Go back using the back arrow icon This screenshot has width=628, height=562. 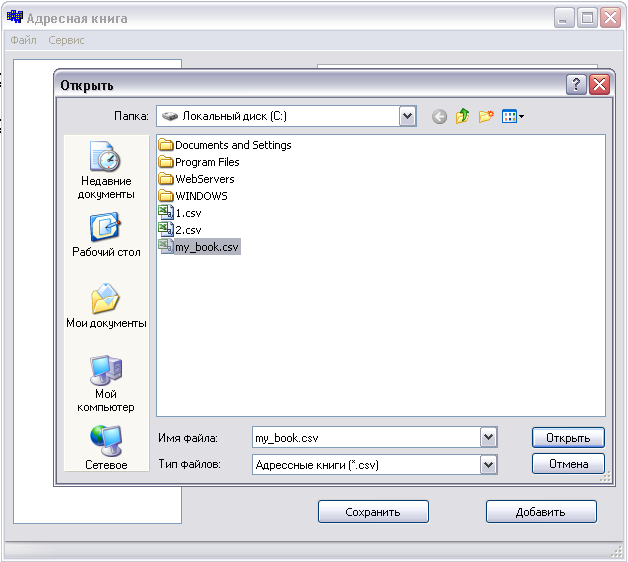[x=439, y=117]
